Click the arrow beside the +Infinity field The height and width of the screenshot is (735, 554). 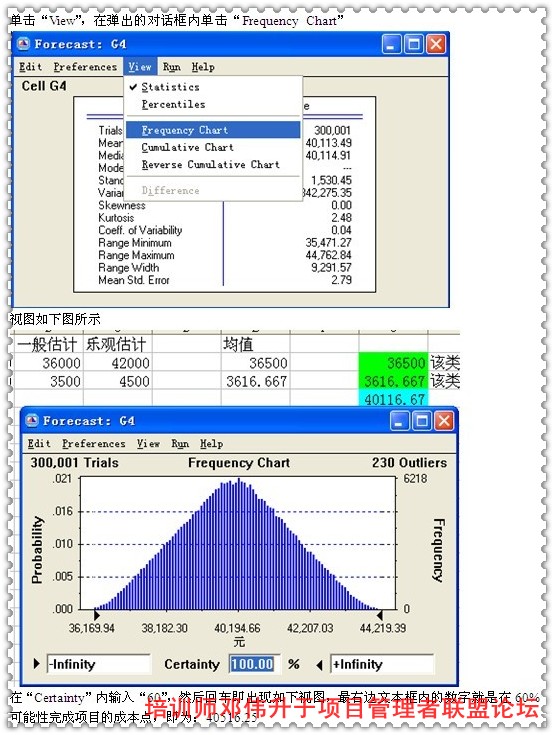pyautogui.click(x=319, y=665)
